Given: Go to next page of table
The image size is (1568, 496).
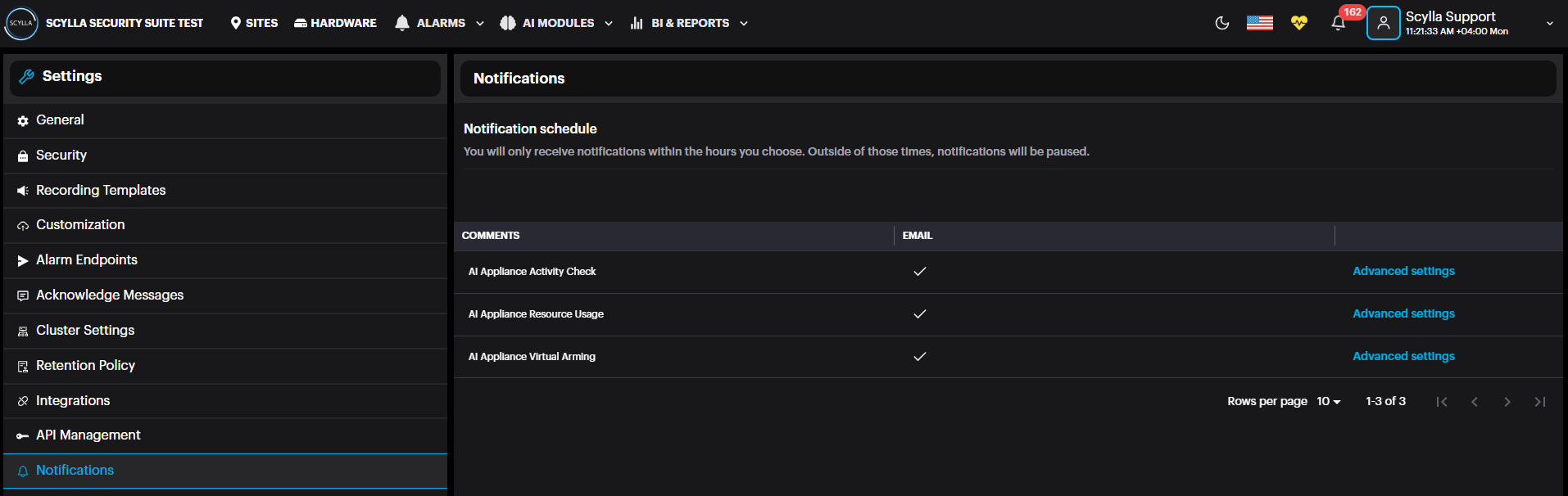Looking at the screenshot, I should [1507, 402].
